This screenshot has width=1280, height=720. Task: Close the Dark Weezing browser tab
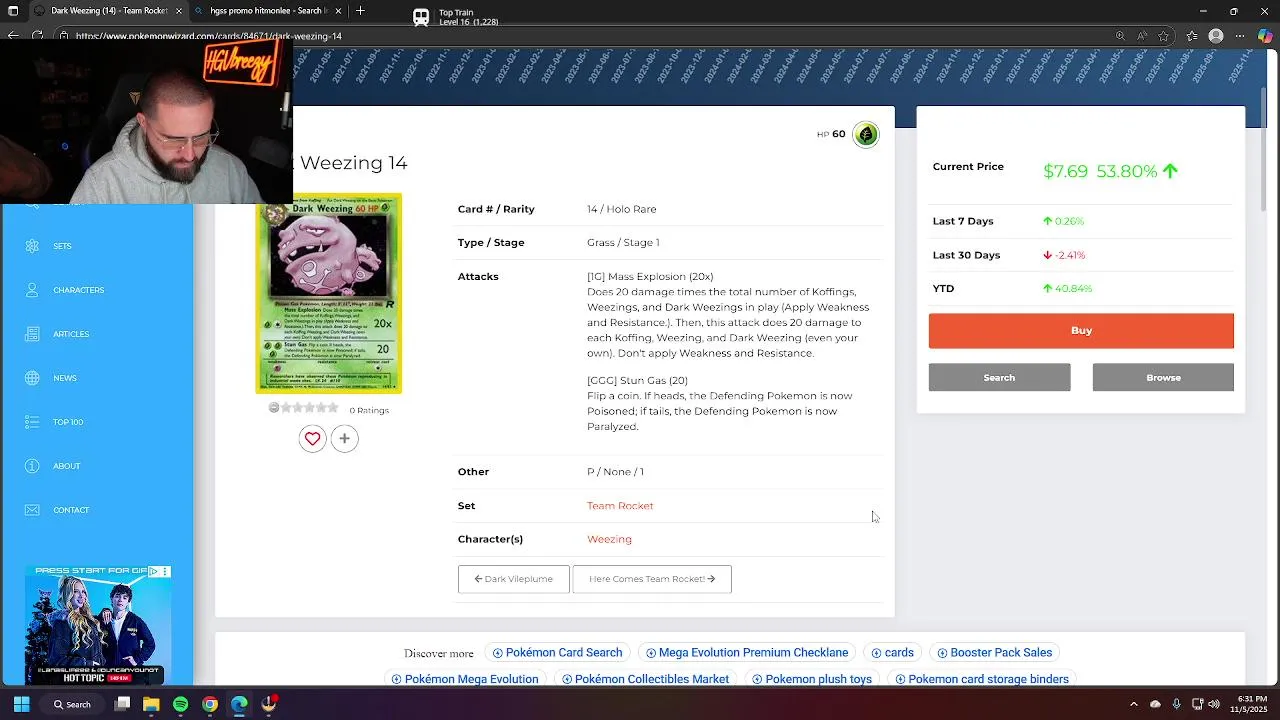coord(179,11)
